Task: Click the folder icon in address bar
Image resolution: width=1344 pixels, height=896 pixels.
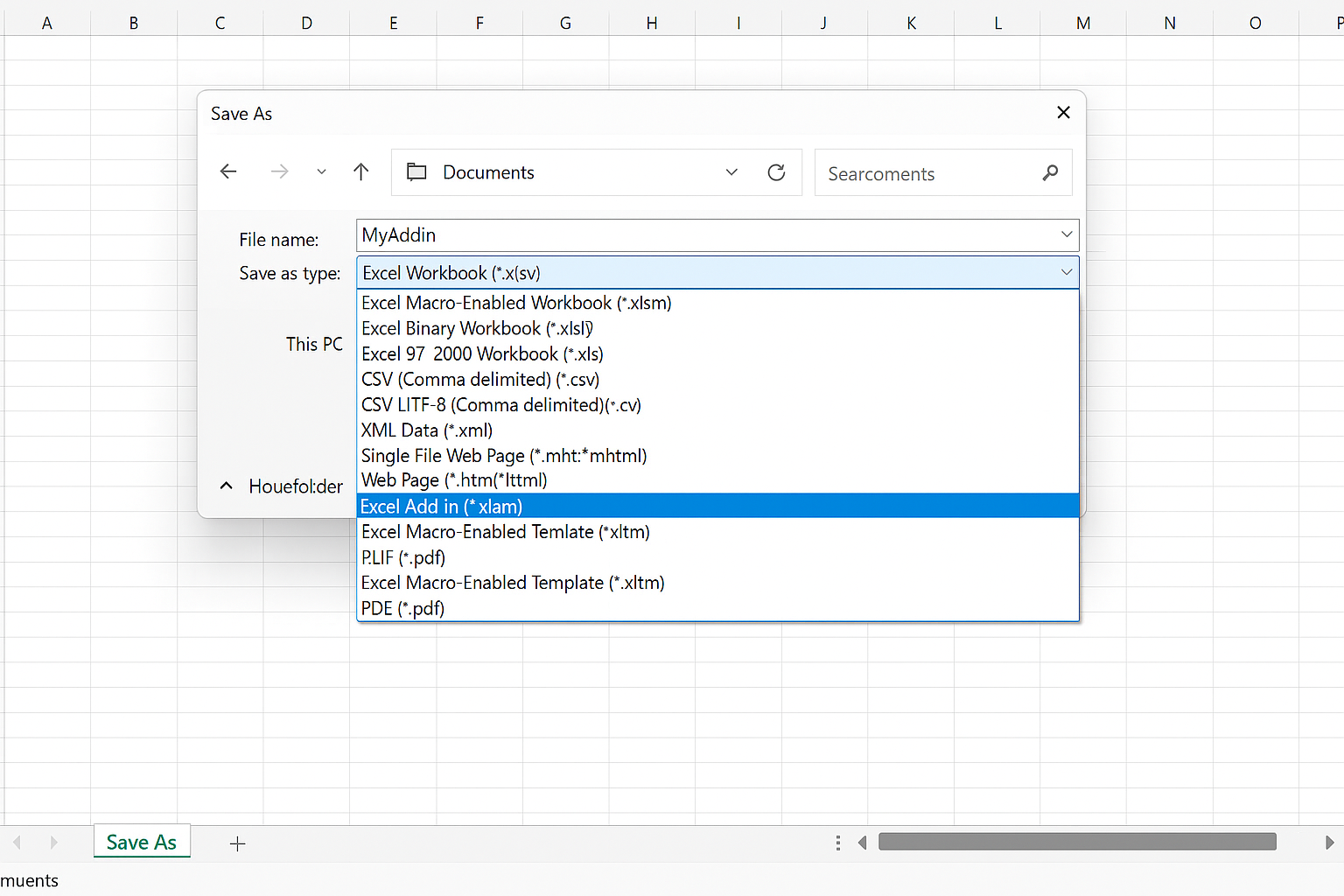Action: pyautogui.click(x=416, y=172)
